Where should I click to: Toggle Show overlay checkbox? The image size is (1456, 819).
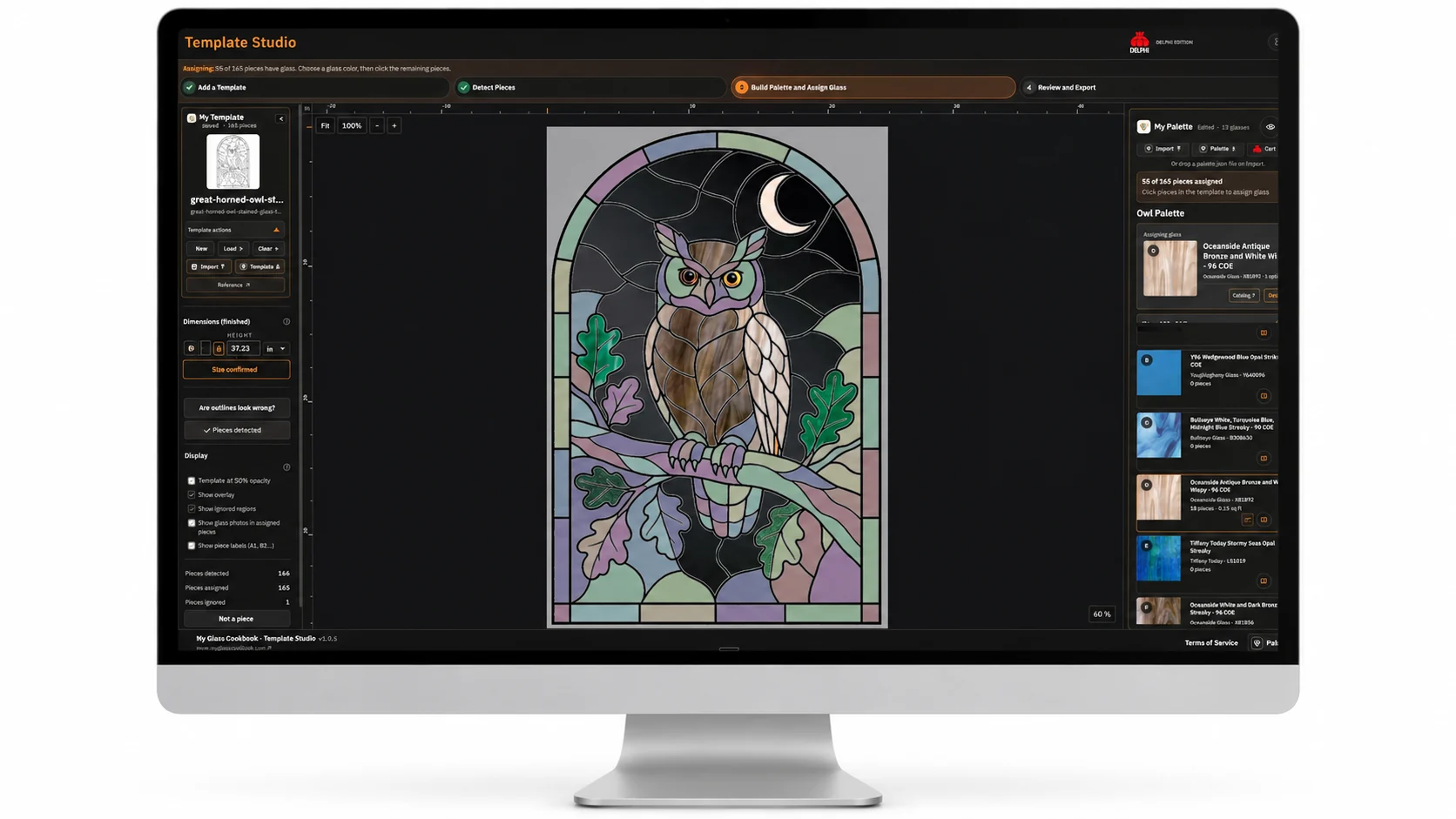point(192,495)
